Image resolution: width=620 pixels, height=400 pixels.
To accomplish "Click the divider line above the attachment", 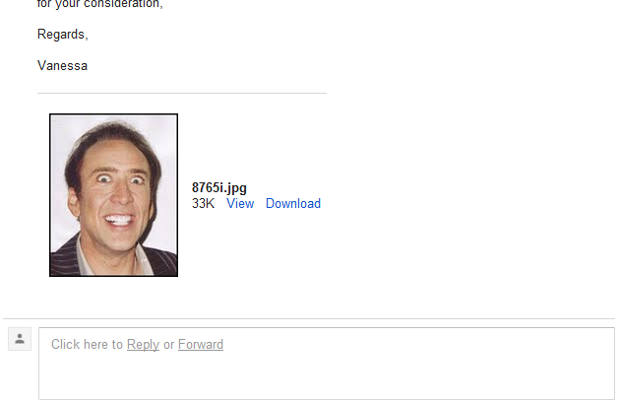I will pos(182,93).
